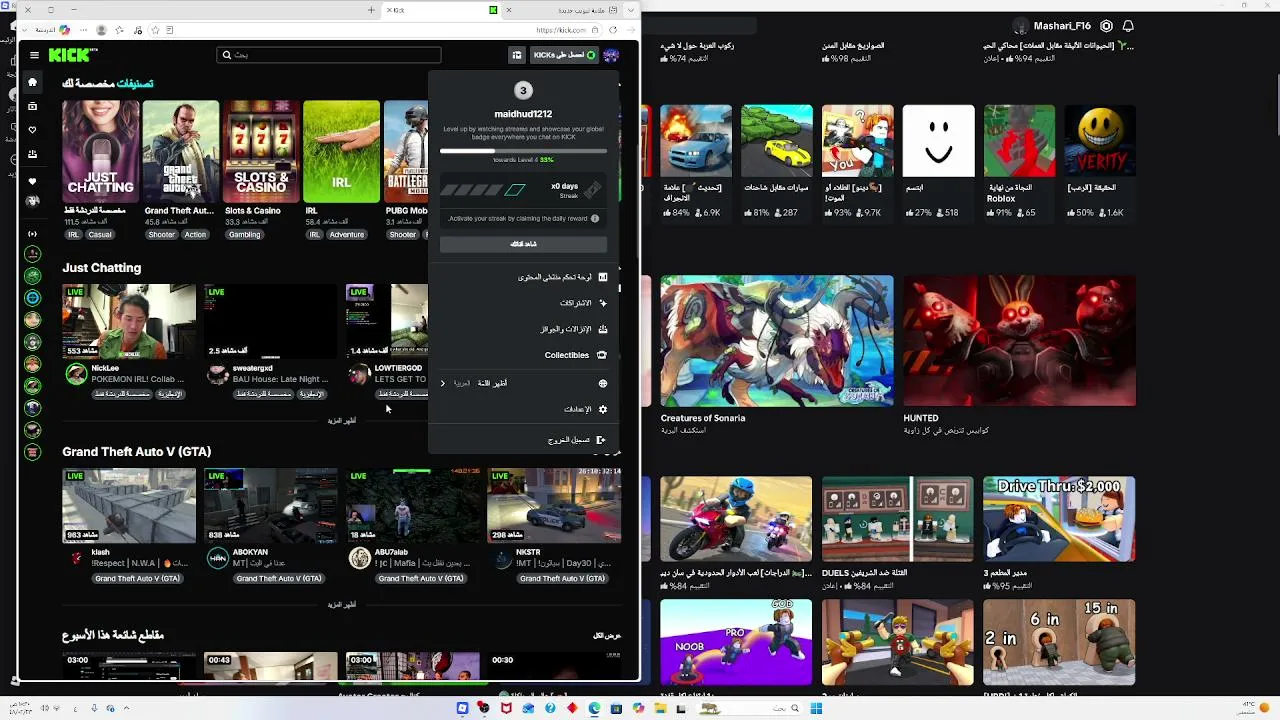
Task: Click the Grand Theft Auto V (GTA) heading
Action: click(x=137, y=452)
